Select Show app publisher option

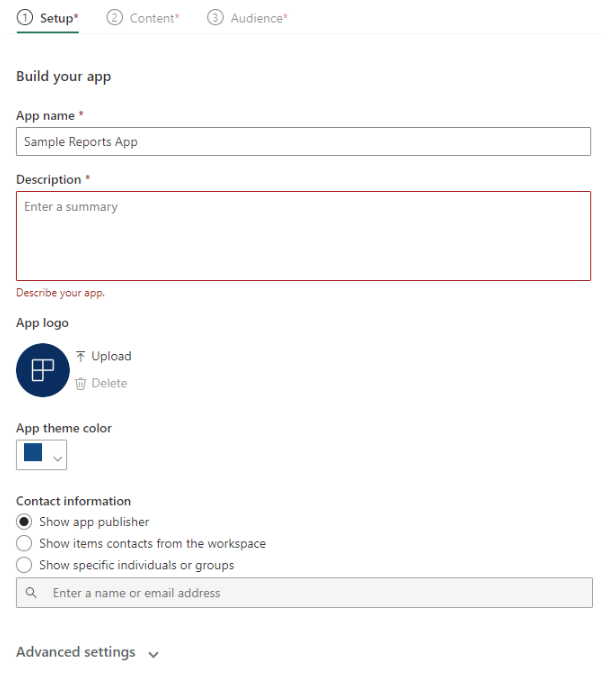pos(25,522)
